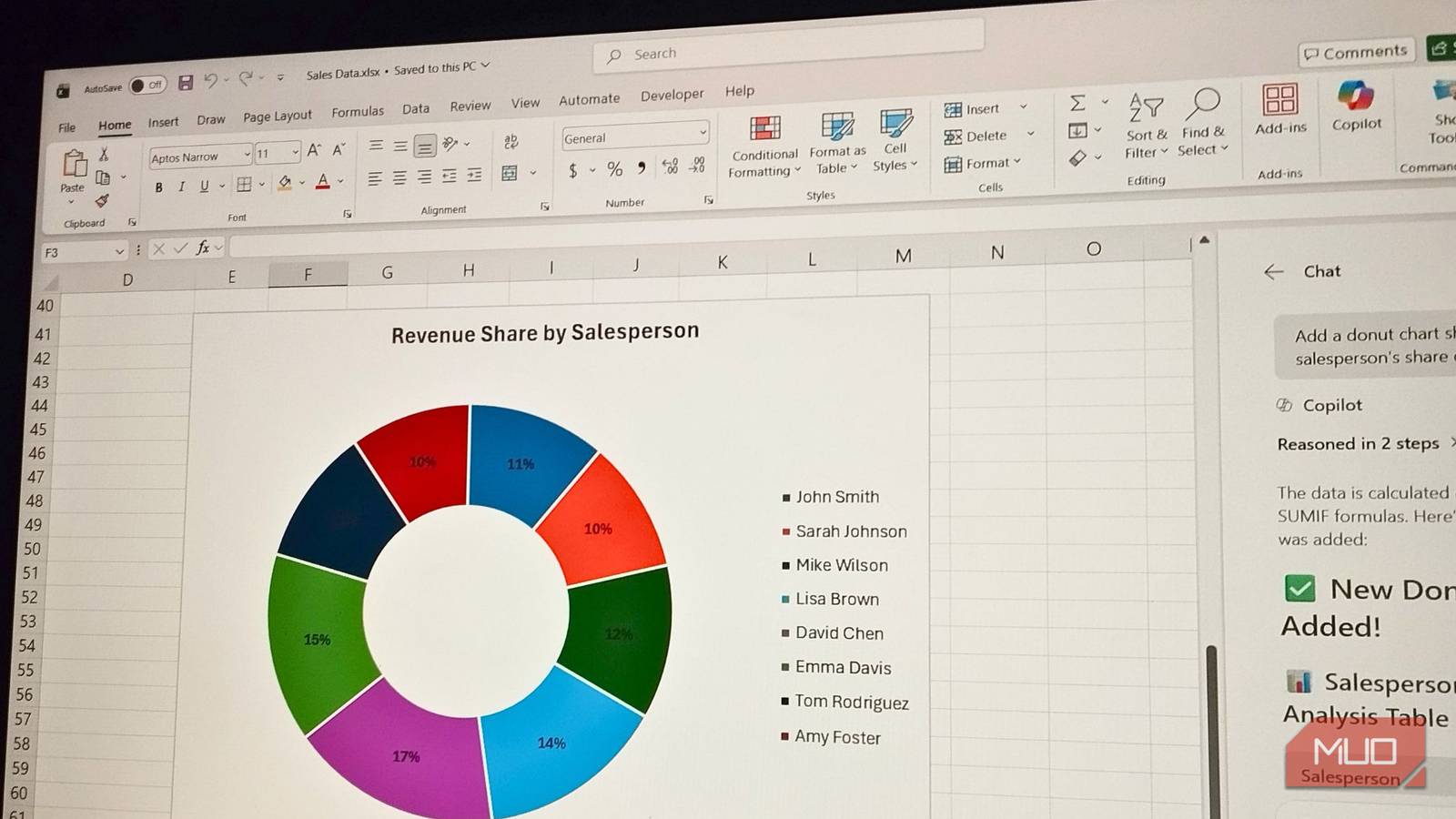This screenshot has height=819, width=1456.
Task: Expand the General number format dropdown
Action: (703, 134)
